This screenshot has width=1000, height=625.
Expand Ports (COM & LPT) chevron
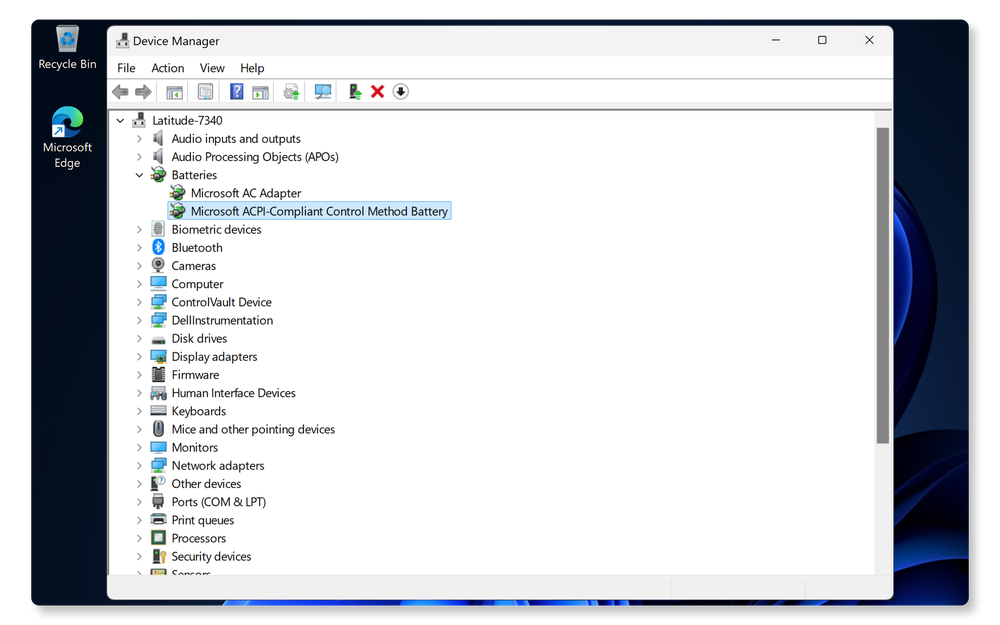(139, 502)
